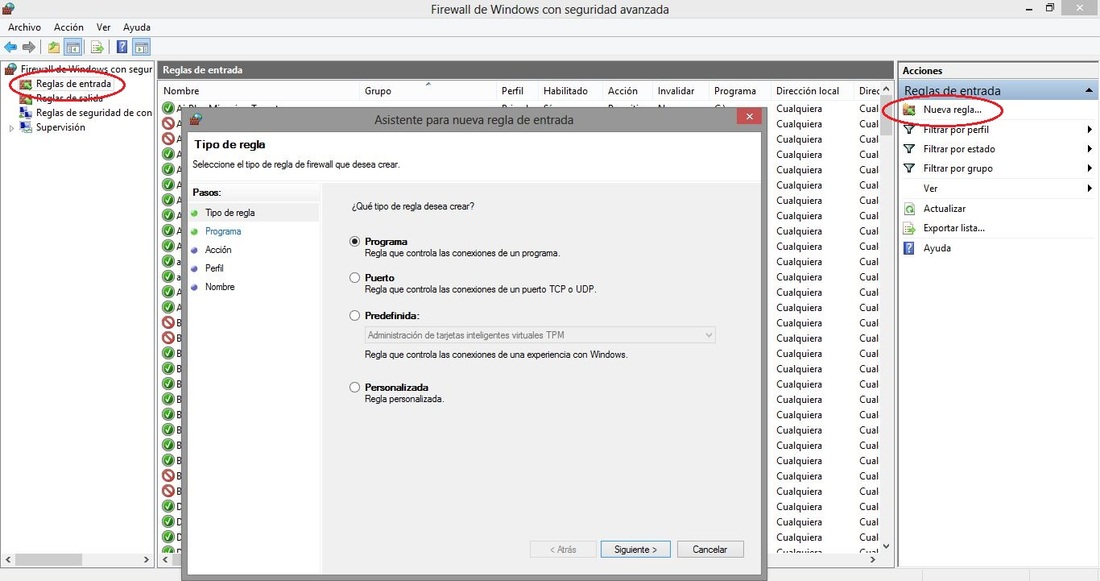
Task: Click the Atrás button
Action: coord(563,549)
